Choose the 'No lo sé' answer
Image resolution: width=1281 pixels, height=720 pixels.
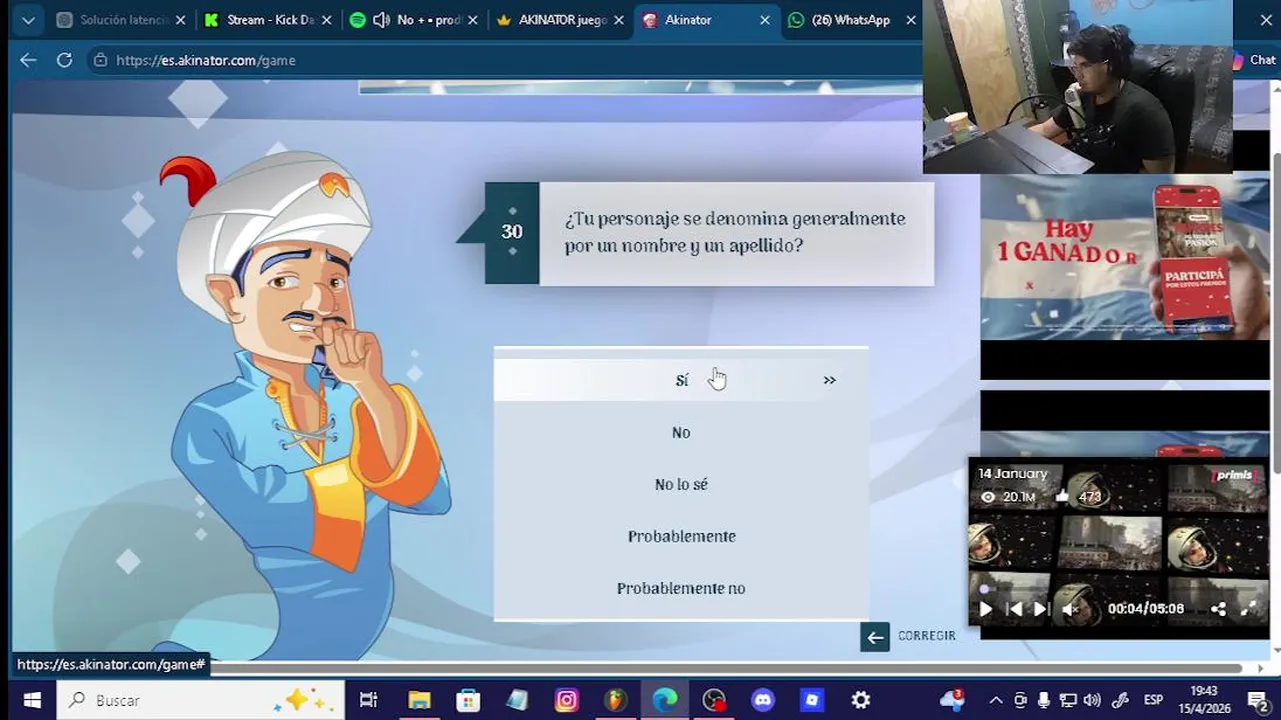point(681,484)
